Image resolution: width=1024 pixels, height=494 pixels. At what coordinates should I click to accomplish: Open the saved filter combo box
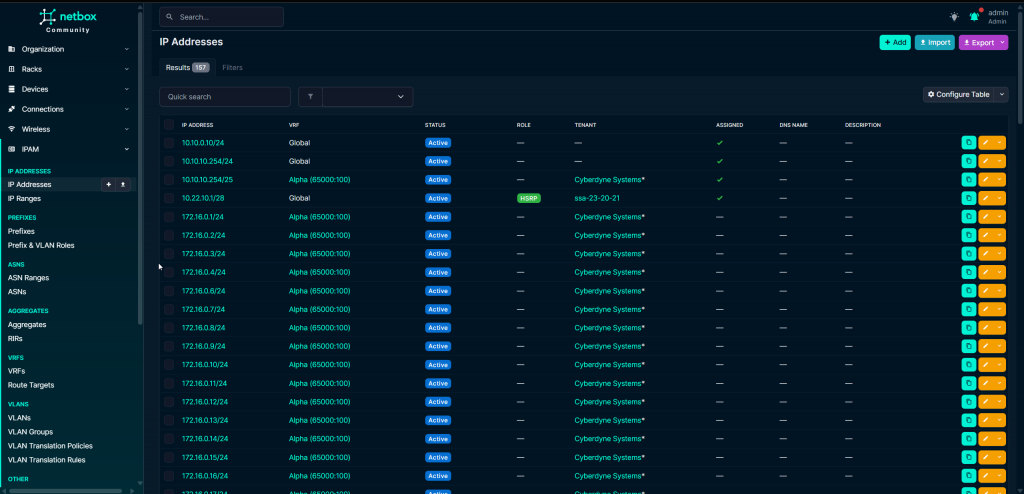click(367, 96)
